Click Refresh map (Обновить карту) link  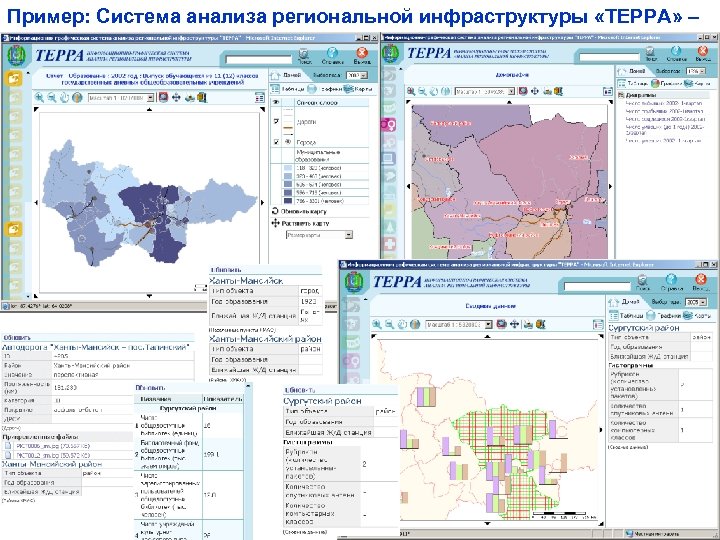tap(299, 211)
